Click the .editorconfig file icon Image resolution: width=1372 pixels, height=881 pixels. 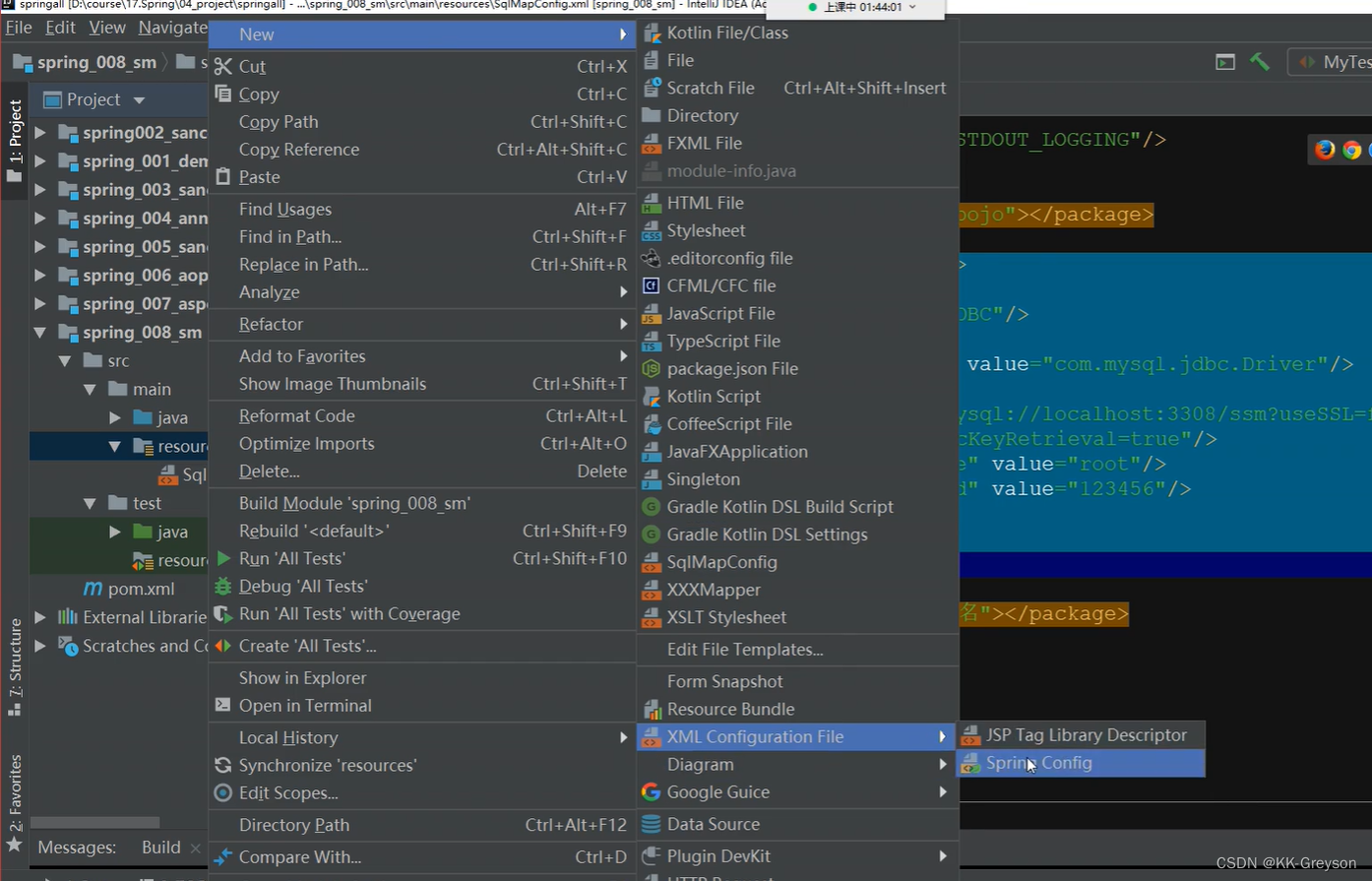652,259
